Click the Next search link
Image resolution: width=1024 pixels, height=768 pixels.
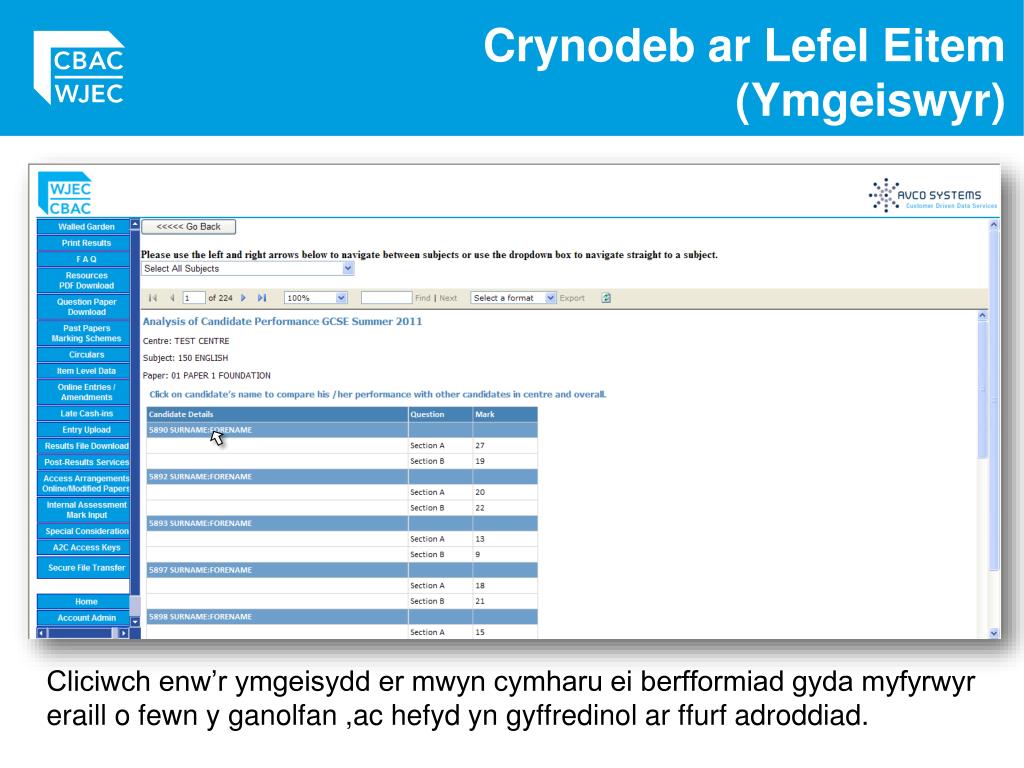[448, 298]
